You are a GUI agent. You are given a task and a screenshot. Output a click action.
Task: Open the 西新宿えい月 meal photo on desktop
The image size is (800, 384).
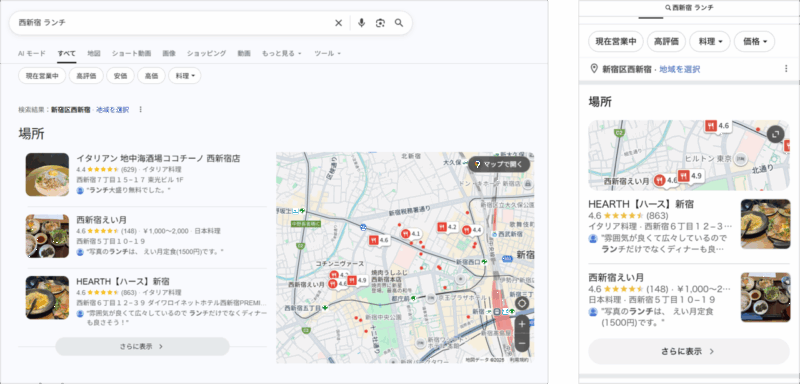[47, 236]
